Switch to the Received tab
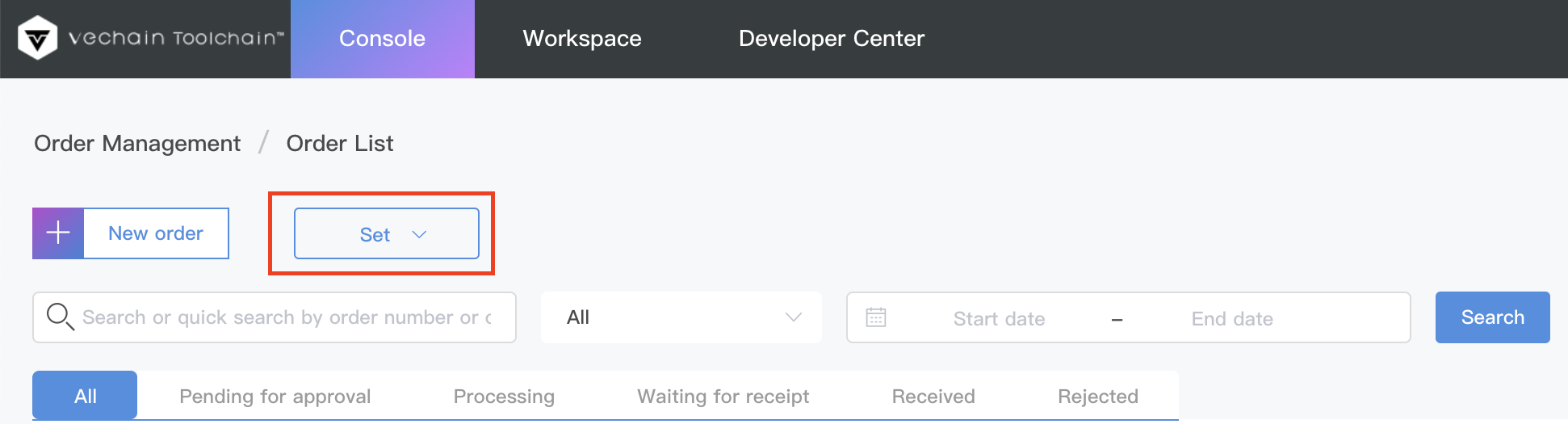 933,396
